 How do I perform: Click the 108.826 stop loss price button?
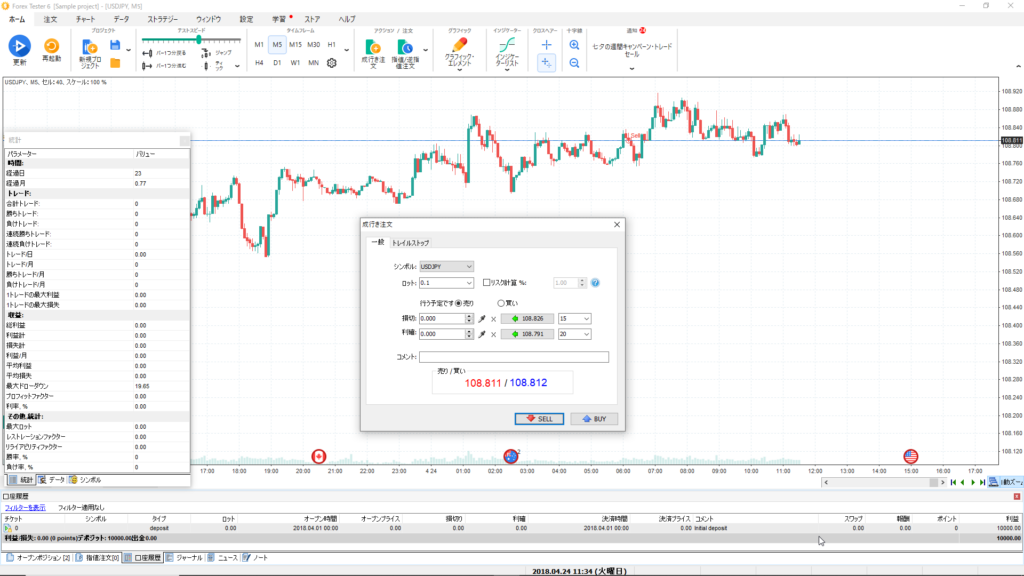pyautogui.click(x=527, y=319)
